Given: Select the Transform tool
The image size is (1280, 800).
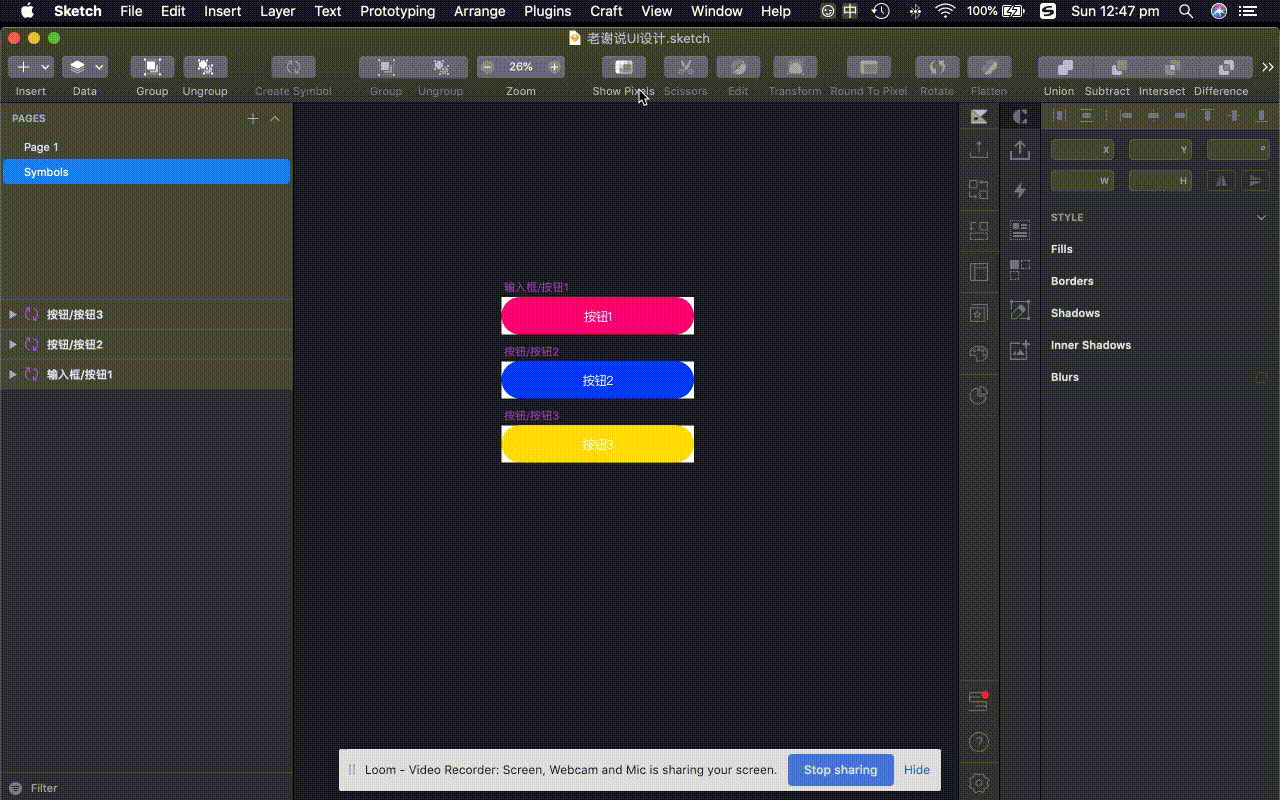Looking at the screenshot, I should click(x=795, y=67).
